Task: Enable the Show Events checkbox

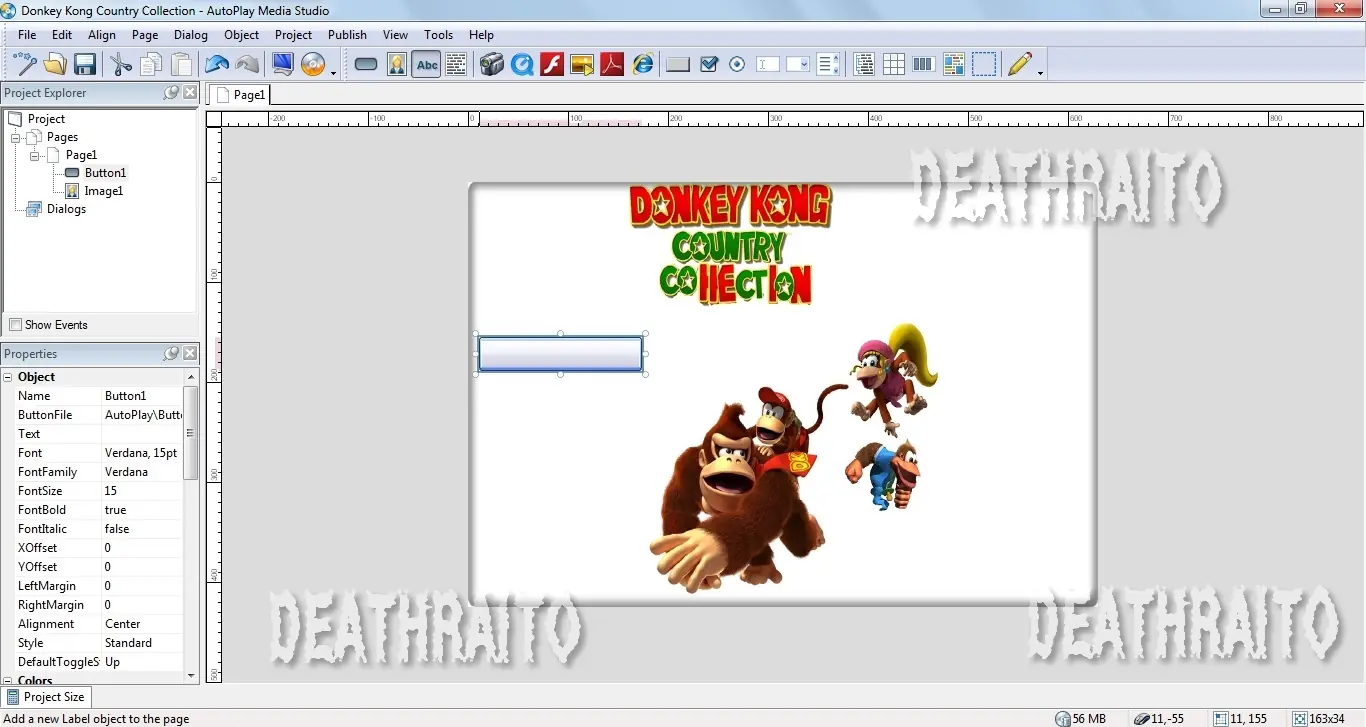Action: [x=15, y=325]
